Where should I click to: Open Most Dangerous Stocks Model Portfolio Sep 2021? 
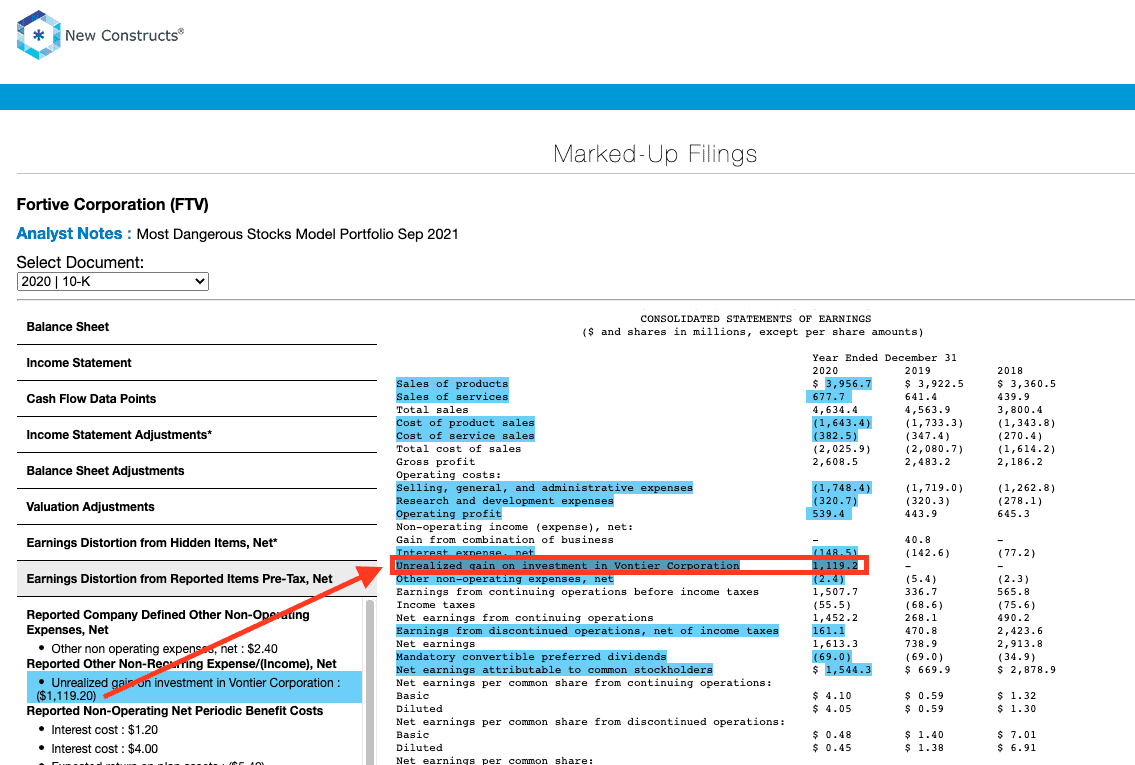coord(298,234)
